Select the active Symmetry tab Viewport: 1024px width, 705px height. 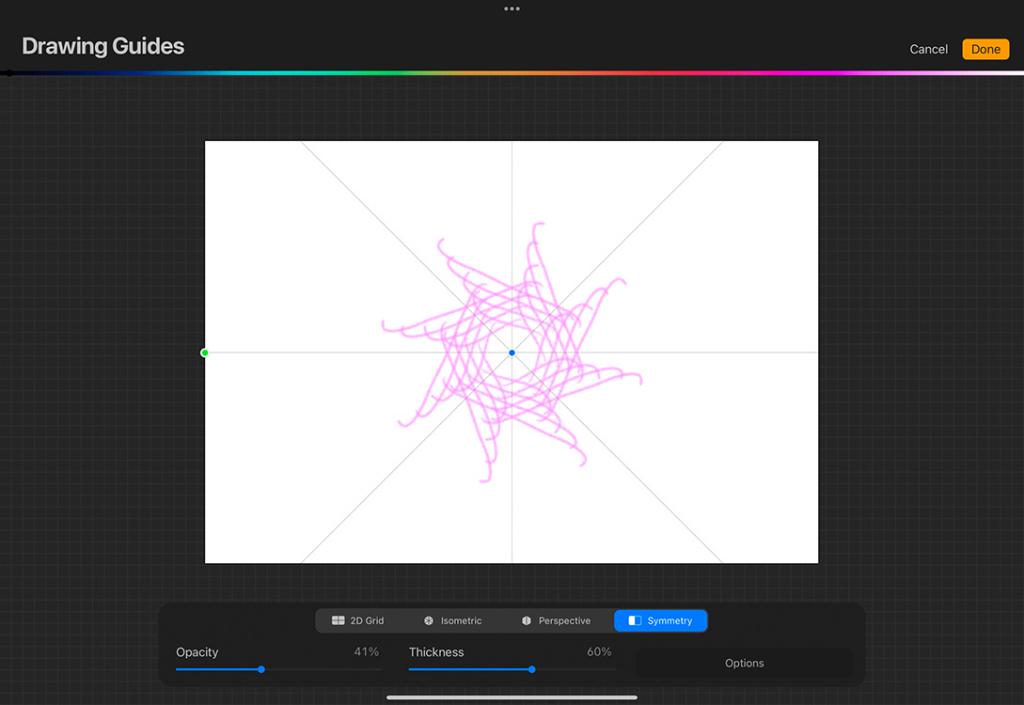click(x=661, y=620)
